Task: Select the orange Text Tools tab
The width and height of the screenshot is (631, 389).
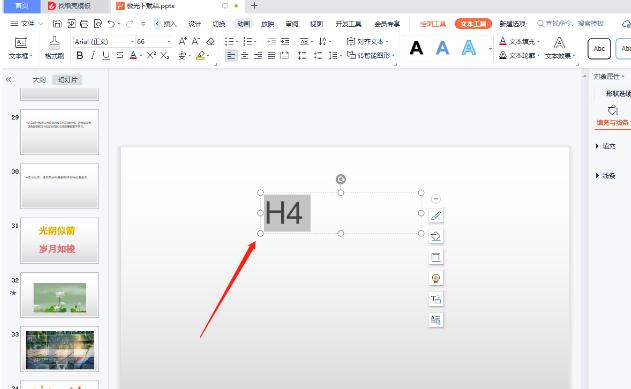Action: click(x=473, y=24)
